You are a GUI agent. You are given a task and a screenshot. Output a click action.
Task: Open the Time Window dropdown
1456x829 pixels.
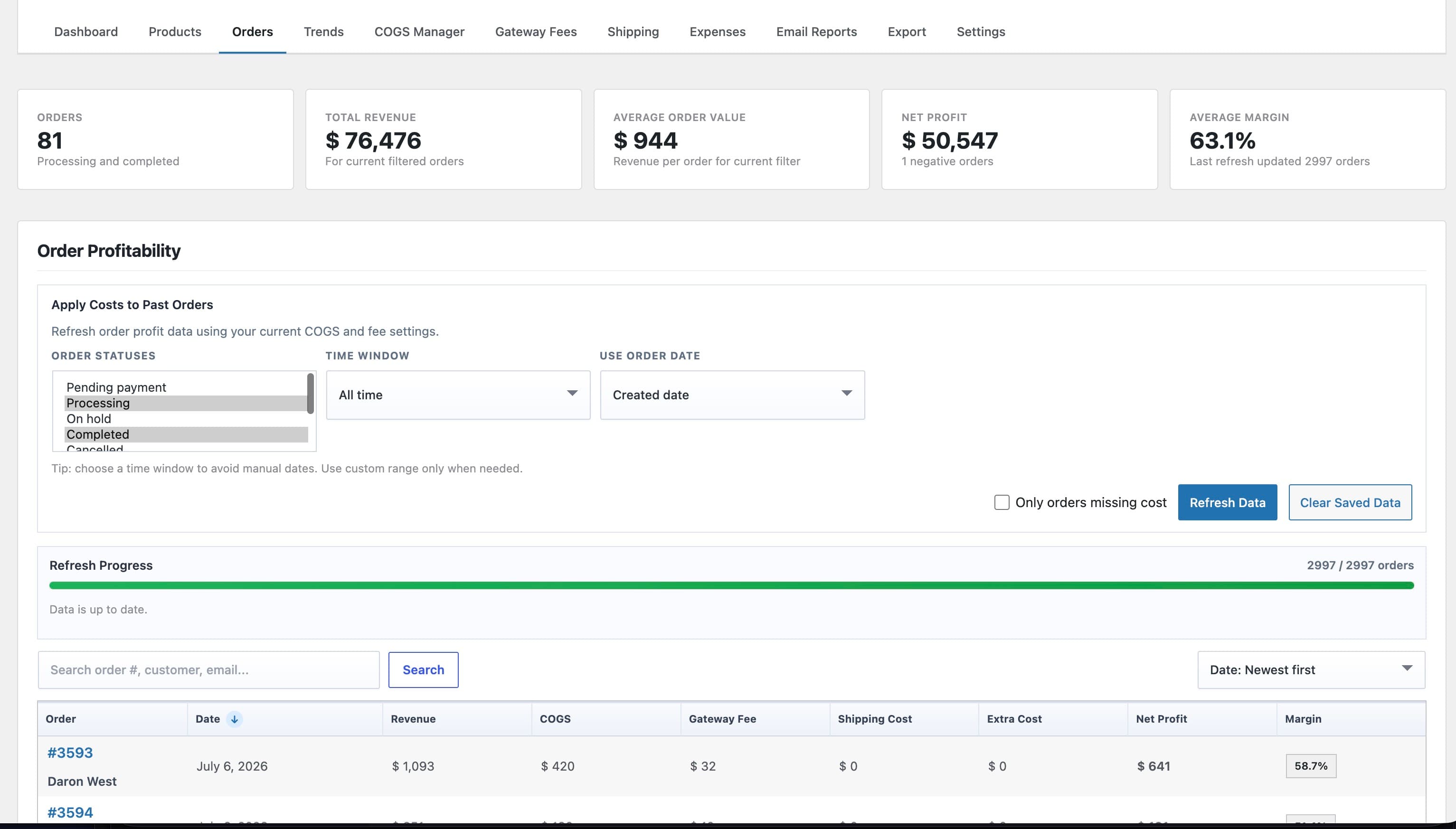coord(458,395)
